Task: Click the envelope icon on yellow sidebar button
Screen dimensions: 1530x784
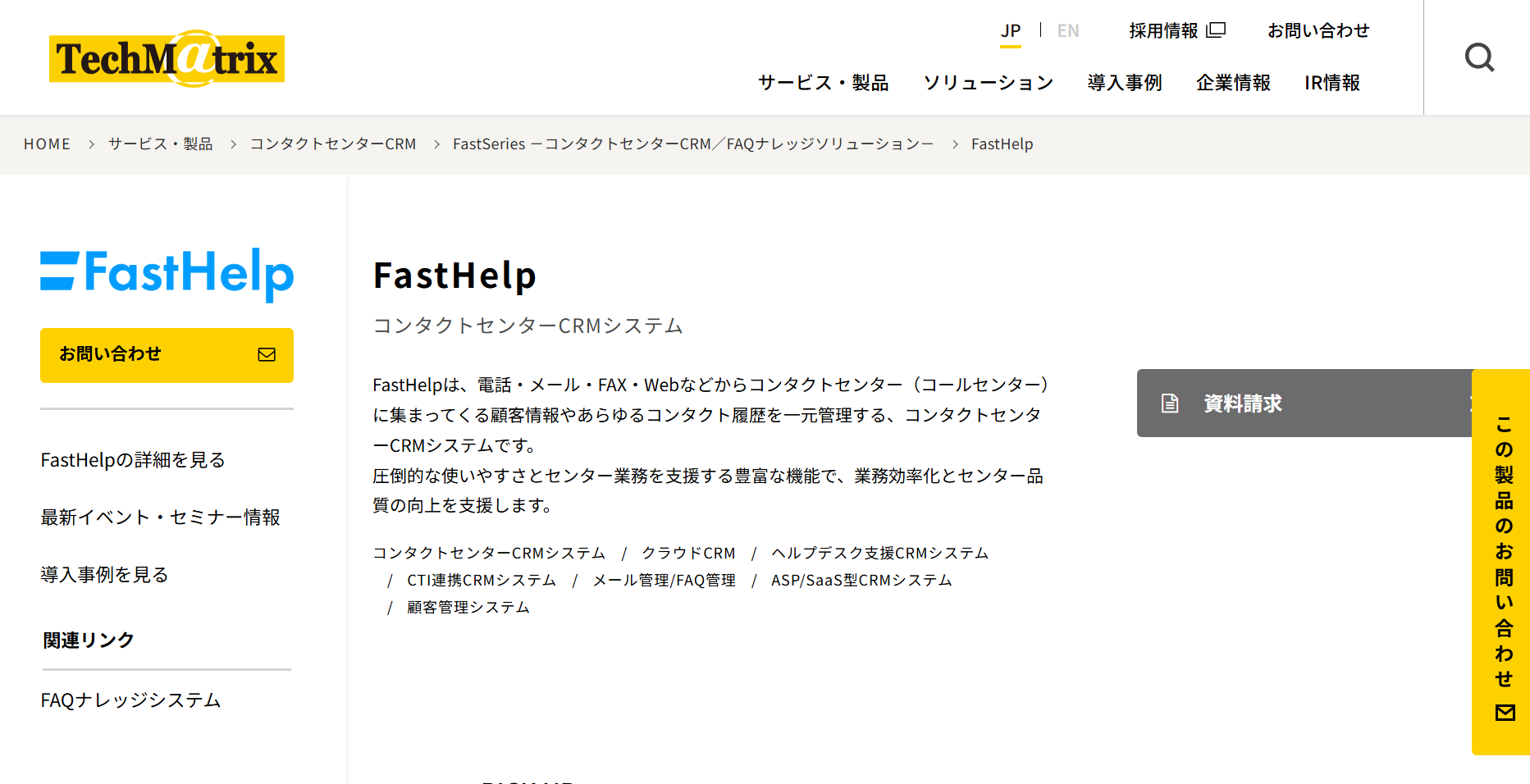Action: click(x=267, y=354)
